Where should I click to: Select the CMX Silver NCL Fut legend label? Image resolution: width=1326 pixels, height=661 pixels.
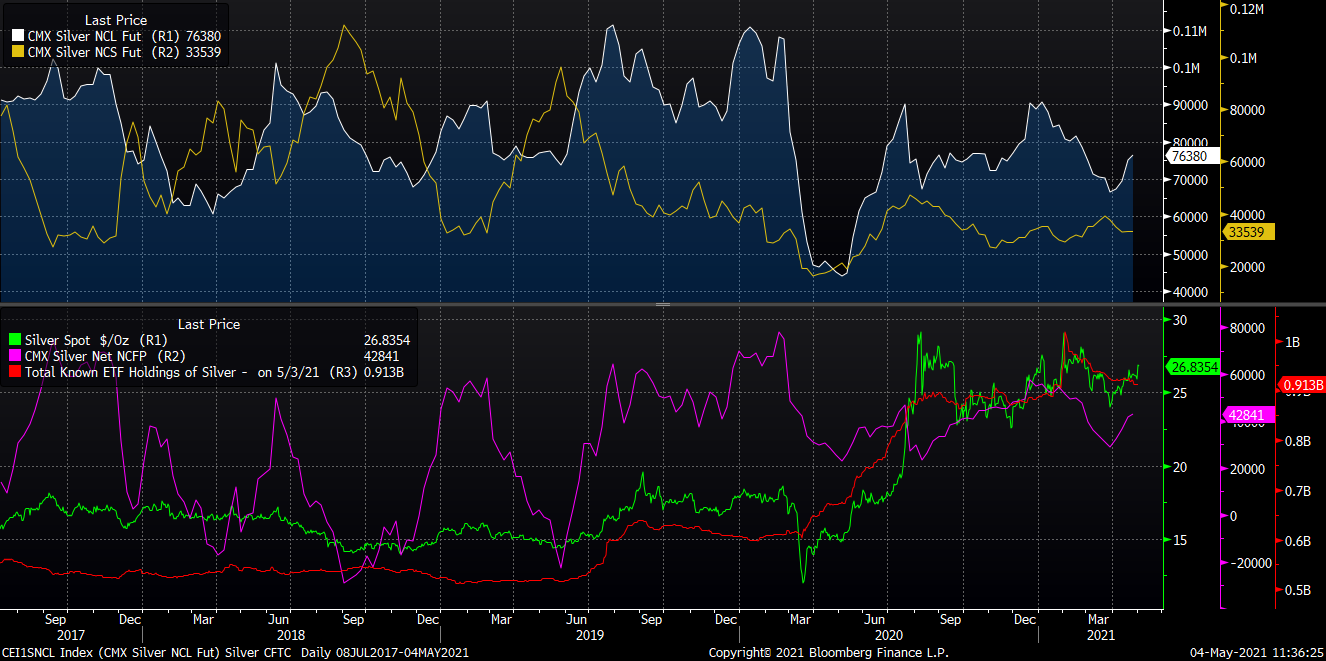point(84,35)
